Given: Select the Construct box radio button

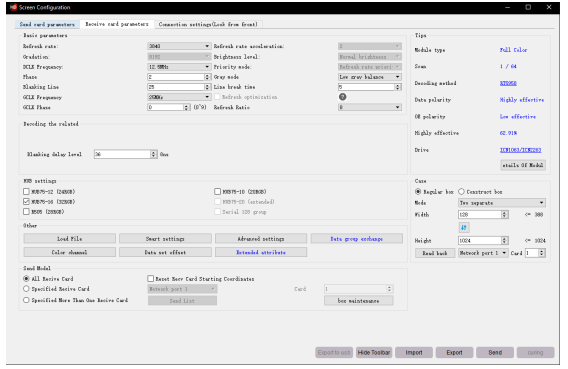Looking at the screenshot, I should pos(461,192).
